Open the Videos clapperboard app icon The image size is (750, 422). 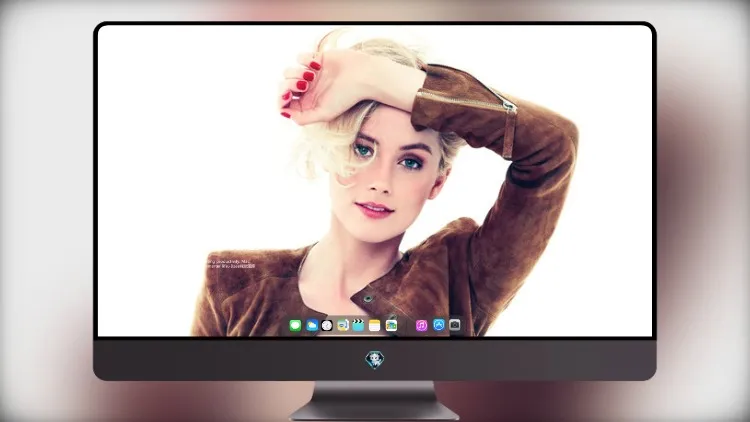[x=358, y=325]
